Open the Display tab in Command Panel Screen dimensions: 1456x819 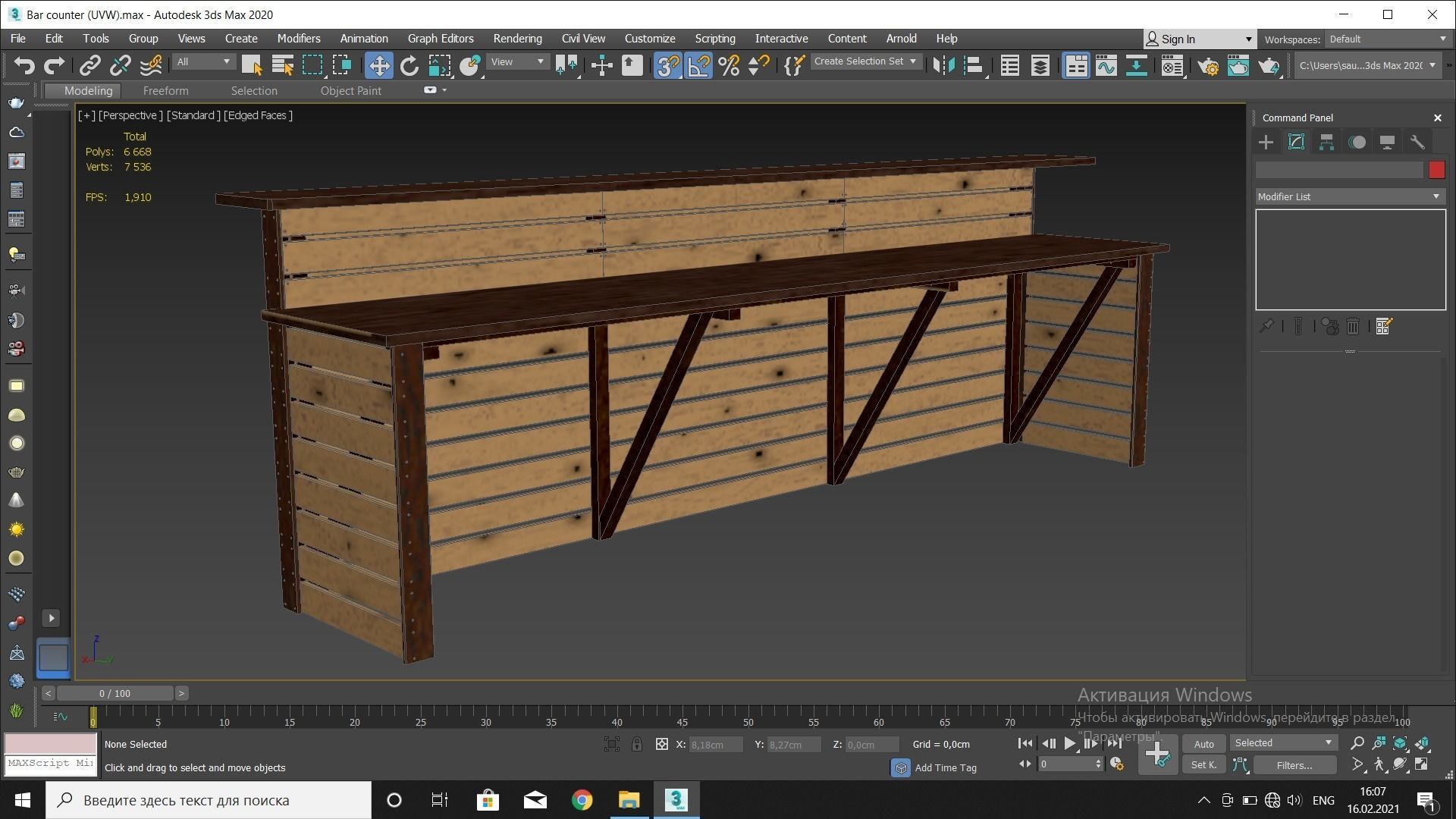pos(1387,143)
